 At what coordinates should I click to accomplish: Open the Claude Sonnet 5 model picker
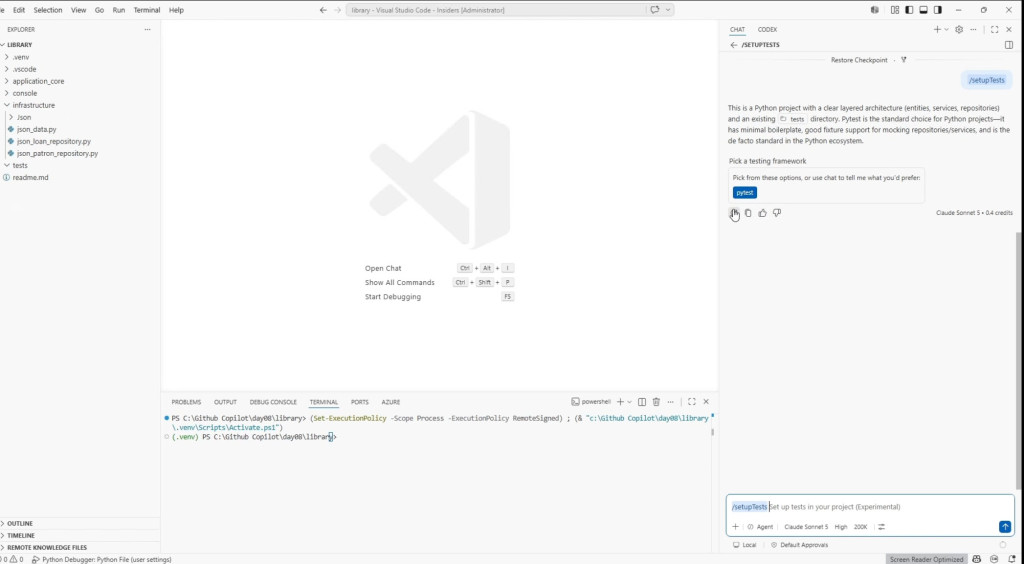pos(806,527)
